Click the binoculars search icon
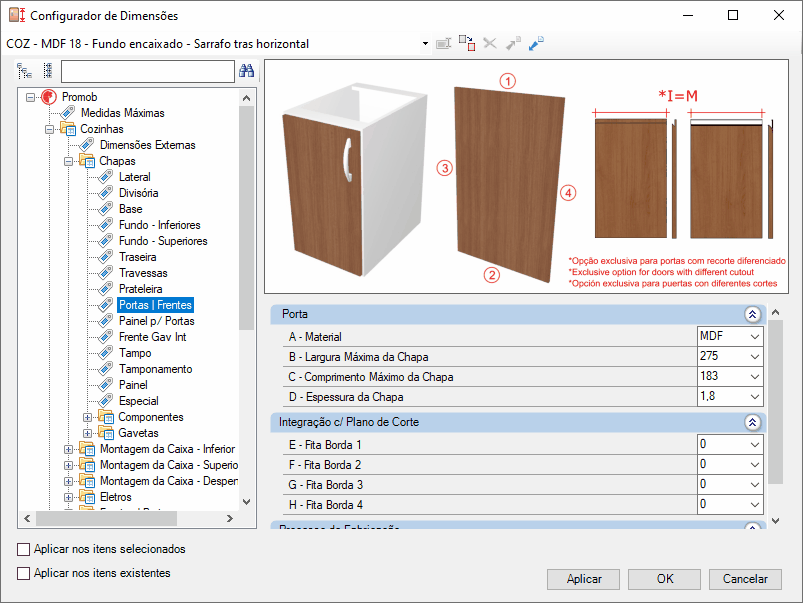 tap(247, 71)
